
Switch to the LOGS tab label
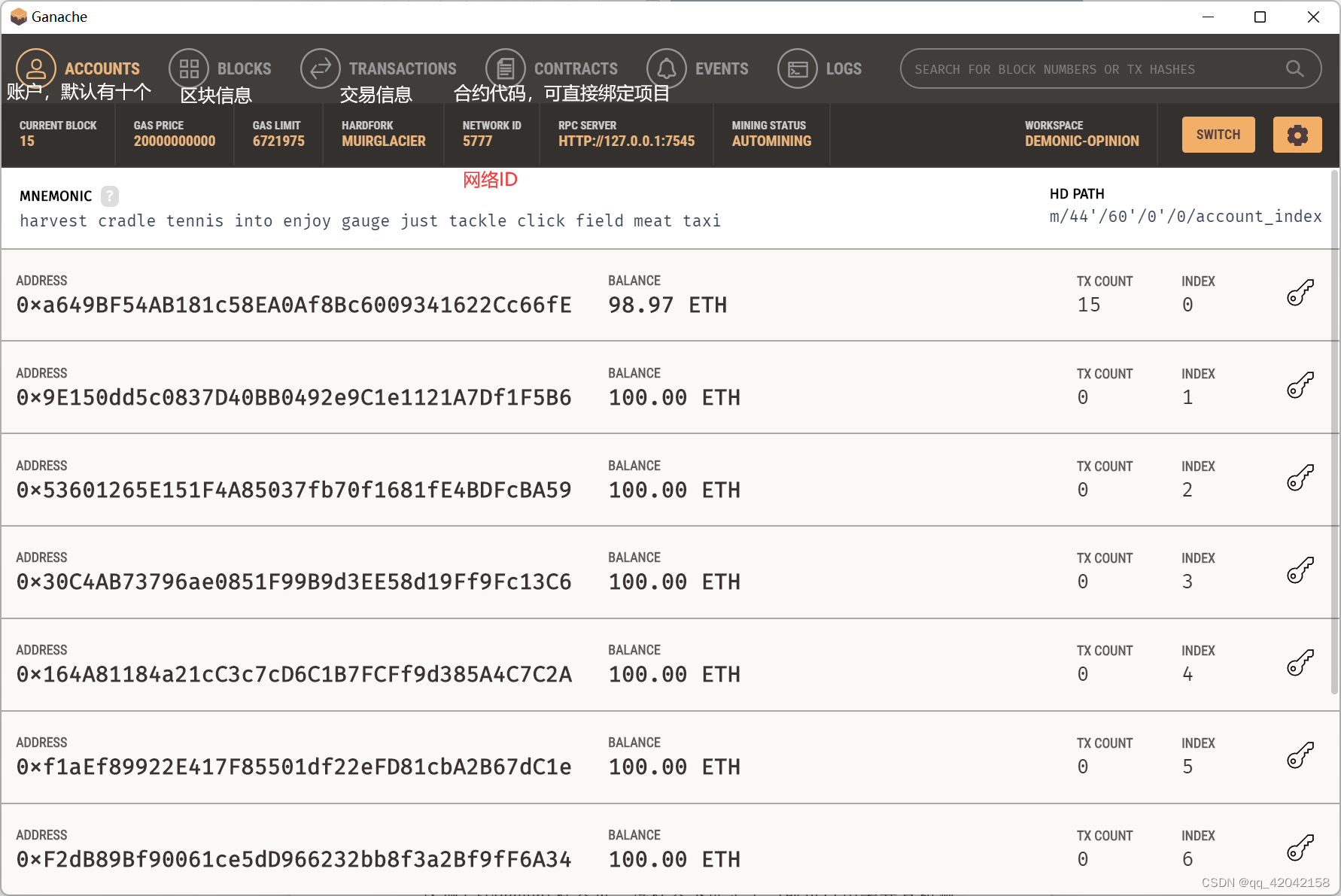844,68
